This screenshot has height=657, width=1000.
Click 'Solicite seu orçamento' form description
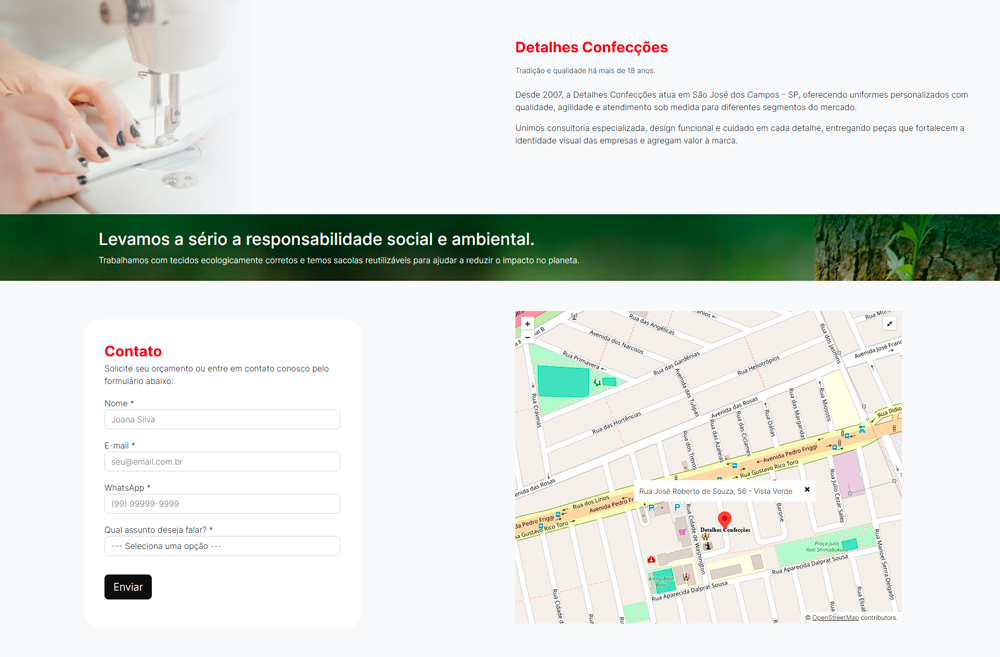[x=217, y=374]
